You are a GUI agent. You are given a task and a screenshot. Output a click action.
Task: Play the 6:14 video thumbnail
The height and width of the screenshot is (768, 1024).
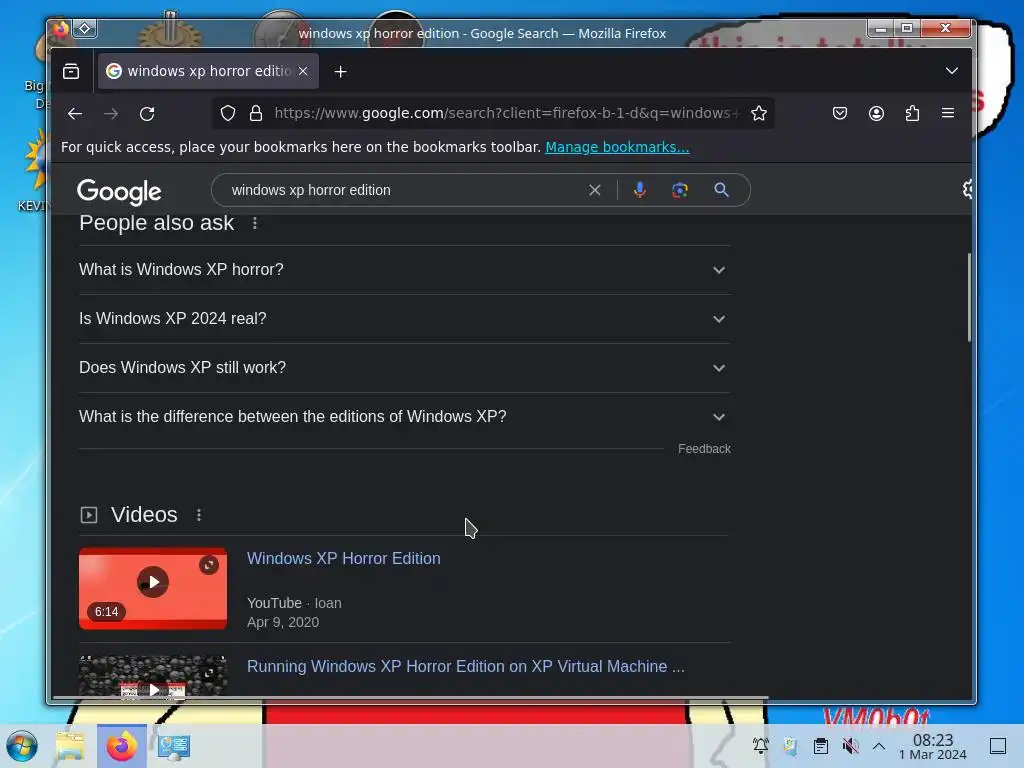(x=153, y=588)
